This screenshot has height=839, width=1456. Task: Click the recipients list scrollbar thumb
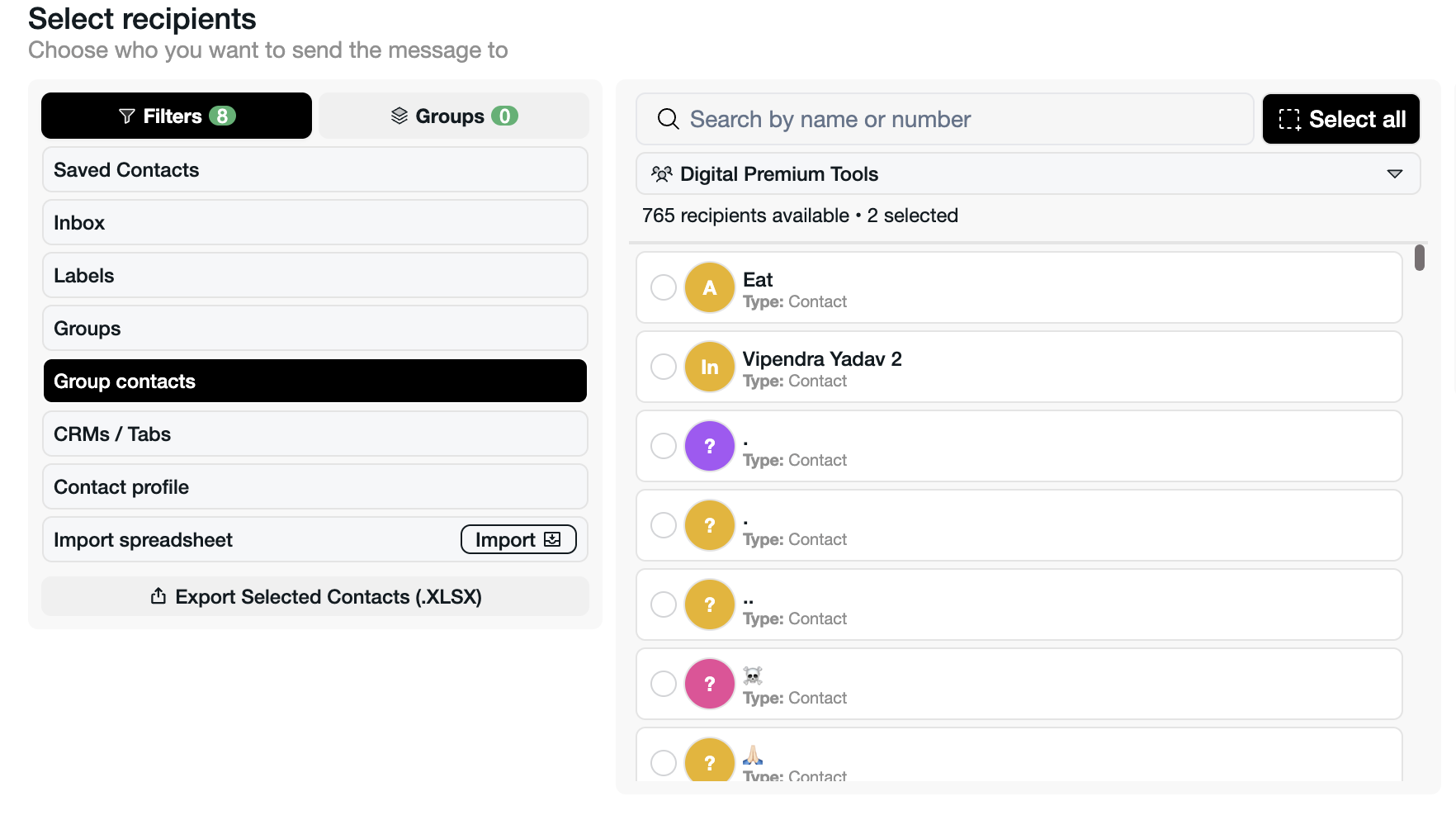1419,258
